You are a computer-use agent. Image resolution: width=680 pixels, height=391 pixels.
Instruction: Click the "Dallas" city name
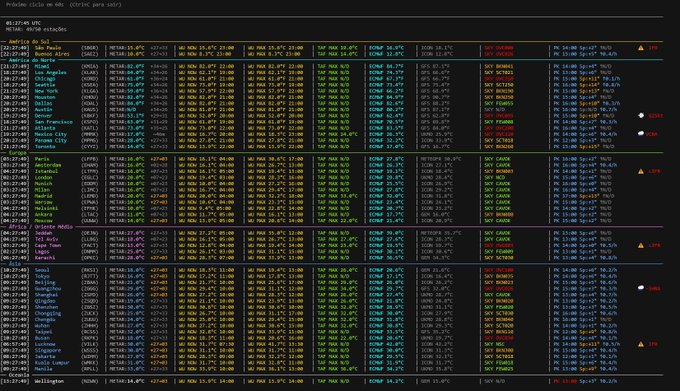point(44,104)
